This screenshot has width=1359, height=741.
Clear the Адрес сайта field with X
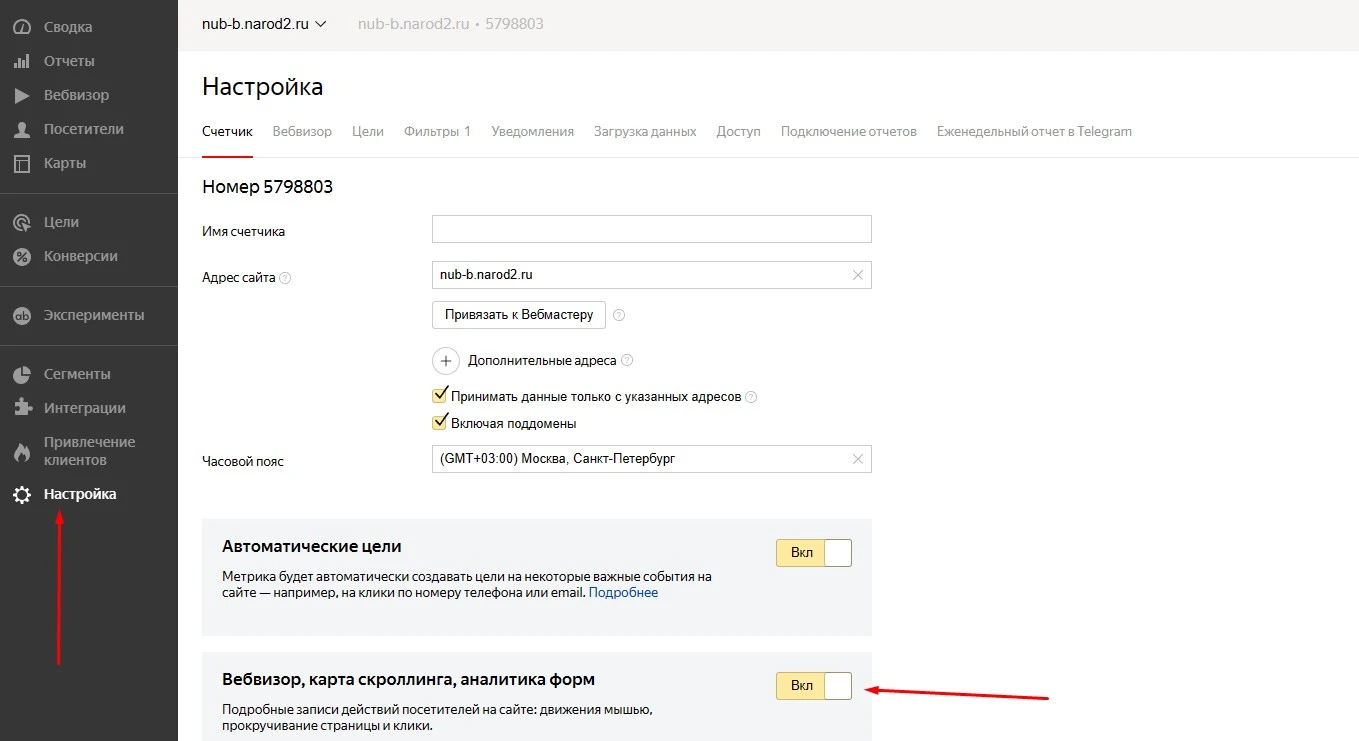(x=857, y=275)
